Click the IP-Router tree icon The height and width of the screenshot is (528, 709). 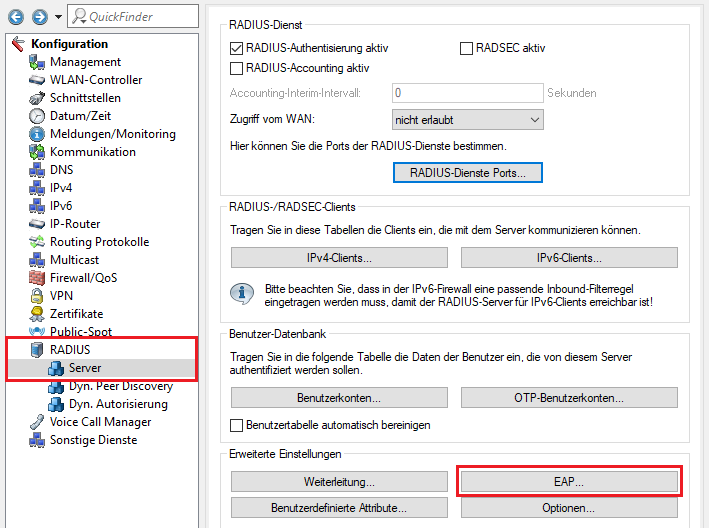coord(37,224)
